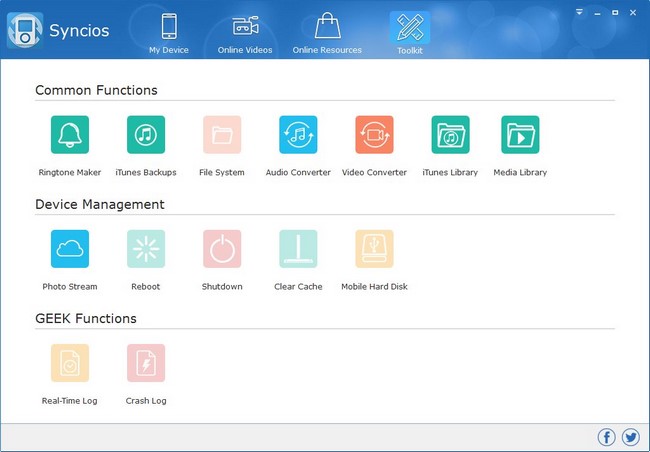This screenshot has height=452, width=650.
Task: Maximize the Syncios window
Action: coord(615,13)
